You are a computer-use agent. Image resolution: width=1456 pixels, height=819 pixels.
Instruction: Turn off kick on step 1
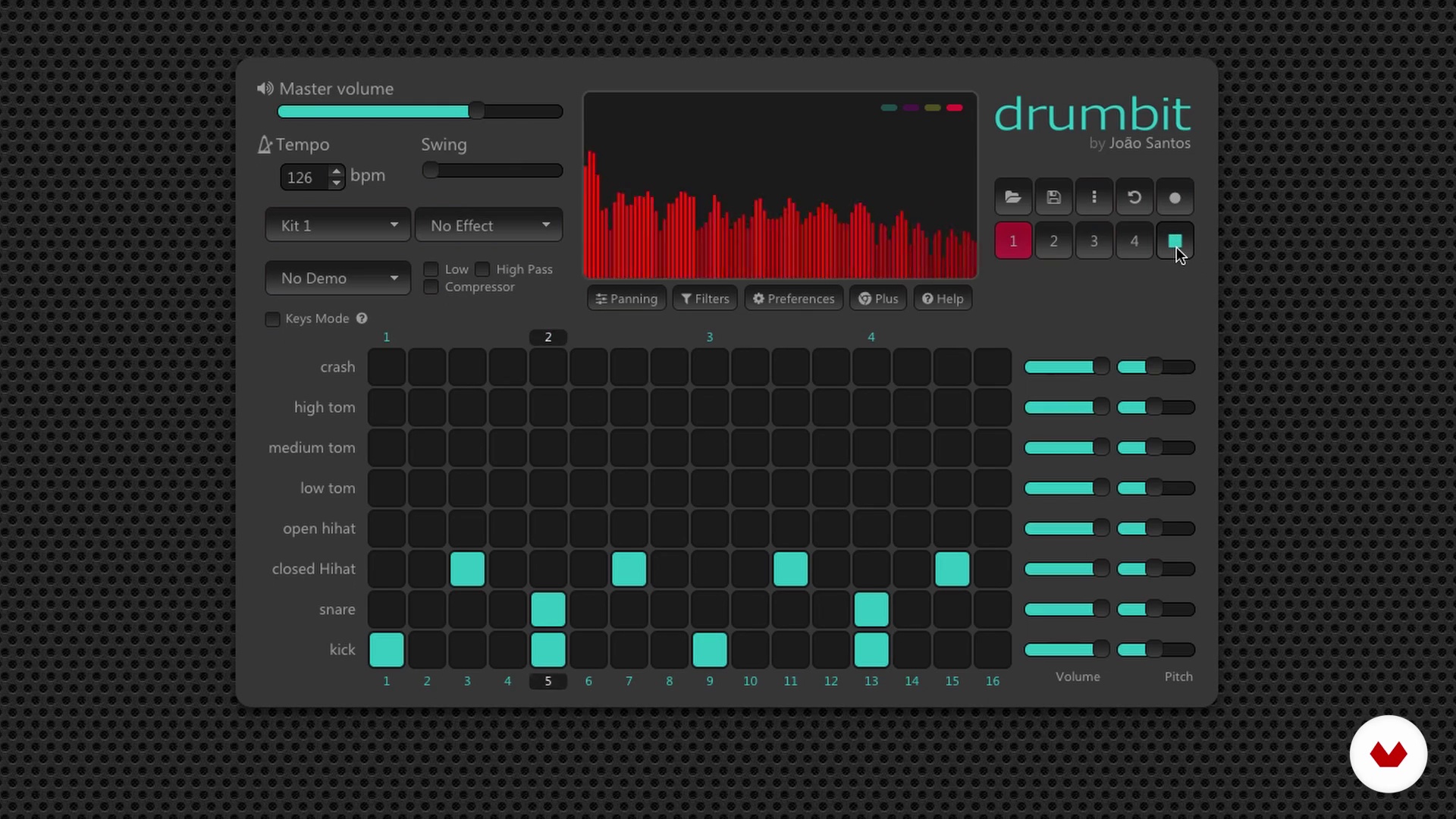(387, 650)
